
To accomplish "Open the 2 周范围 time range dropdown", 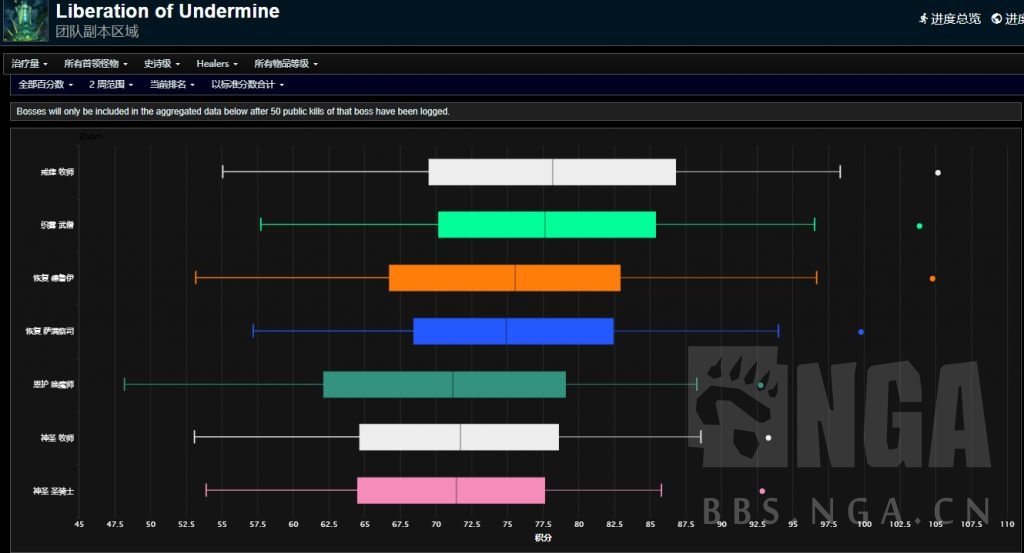I will (x=112, y=85).
